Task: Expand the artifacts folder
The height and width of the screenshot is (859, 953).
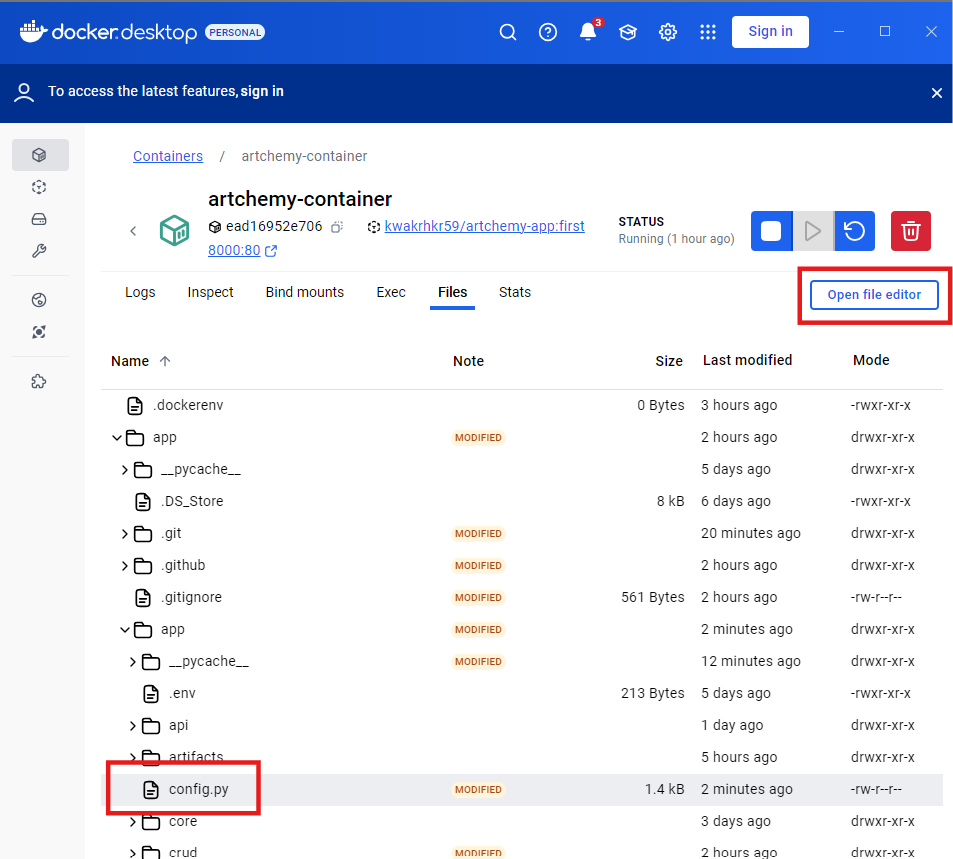Action: (132, 757)
